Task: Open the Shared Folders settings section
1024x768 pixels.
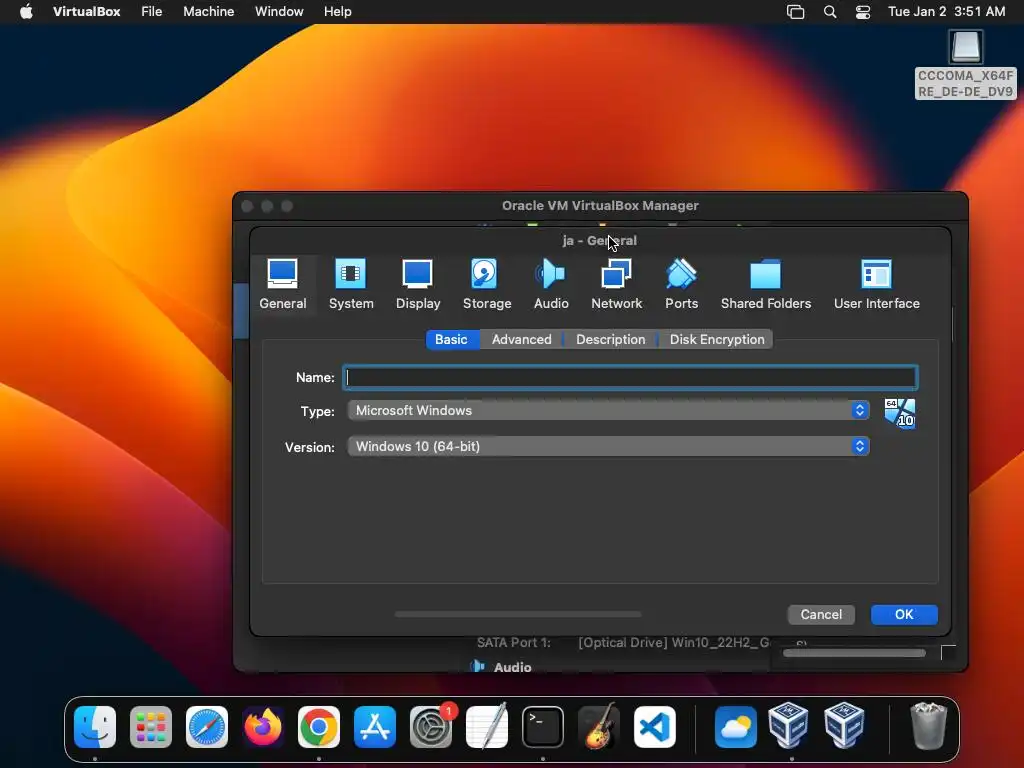Action: (x=765, y=285)
